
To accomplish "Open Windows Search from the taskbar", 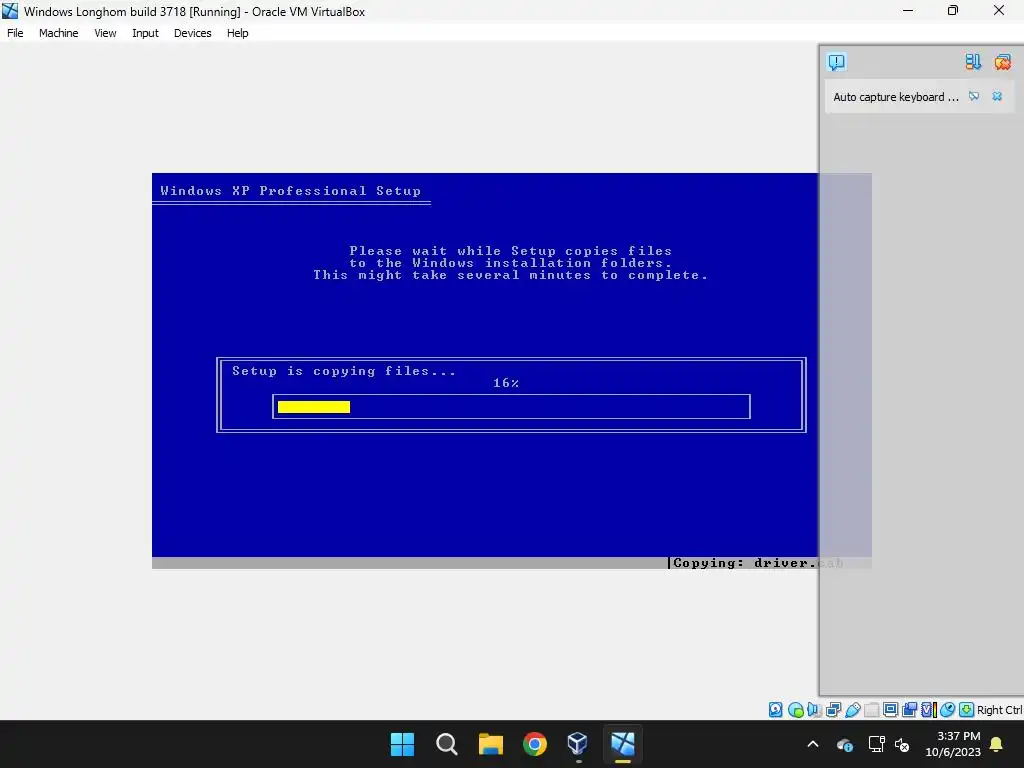I will click(x=447, y=744).
